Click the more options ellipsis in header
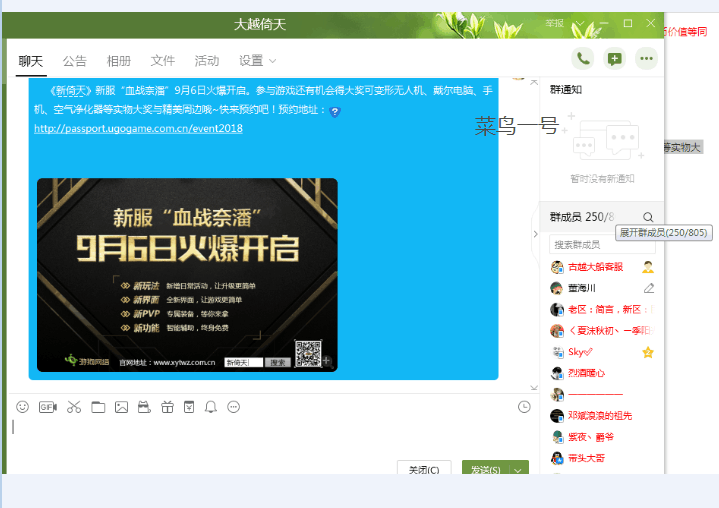The height and width of the screenshot is (508, 719). tap(647, 59)
